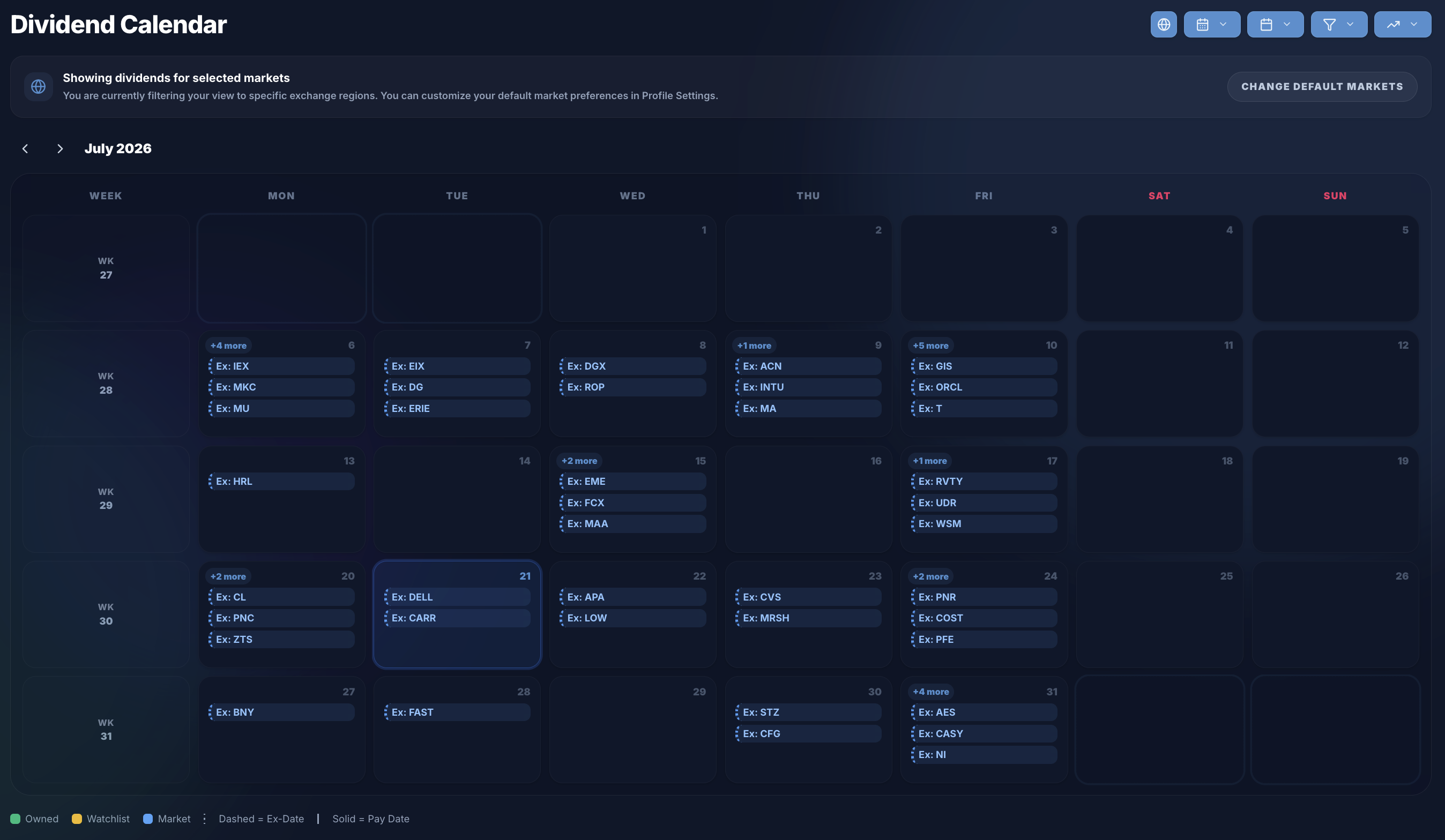Open the Ex: IEX dividend entry
This screenshot has height=840, width=1445.
281,366
